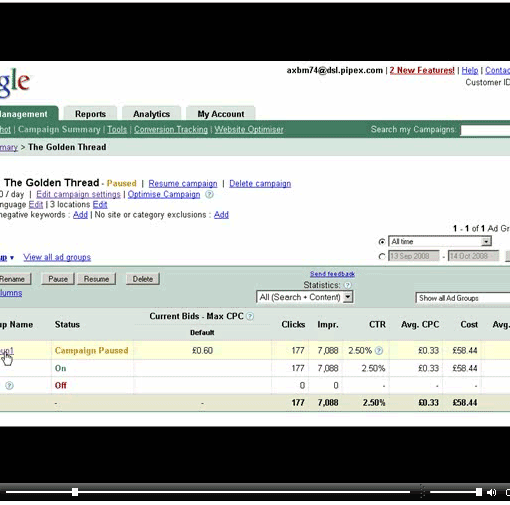This screenshot has height=505, width=510.
Task: Open the Show all Ad Groups dropdown
Action: 463,298
